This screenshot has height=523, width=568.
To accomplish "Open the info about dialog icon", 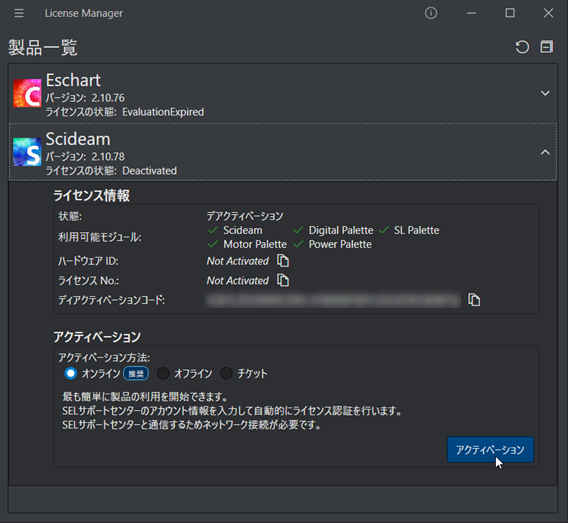I will [431, 13].
